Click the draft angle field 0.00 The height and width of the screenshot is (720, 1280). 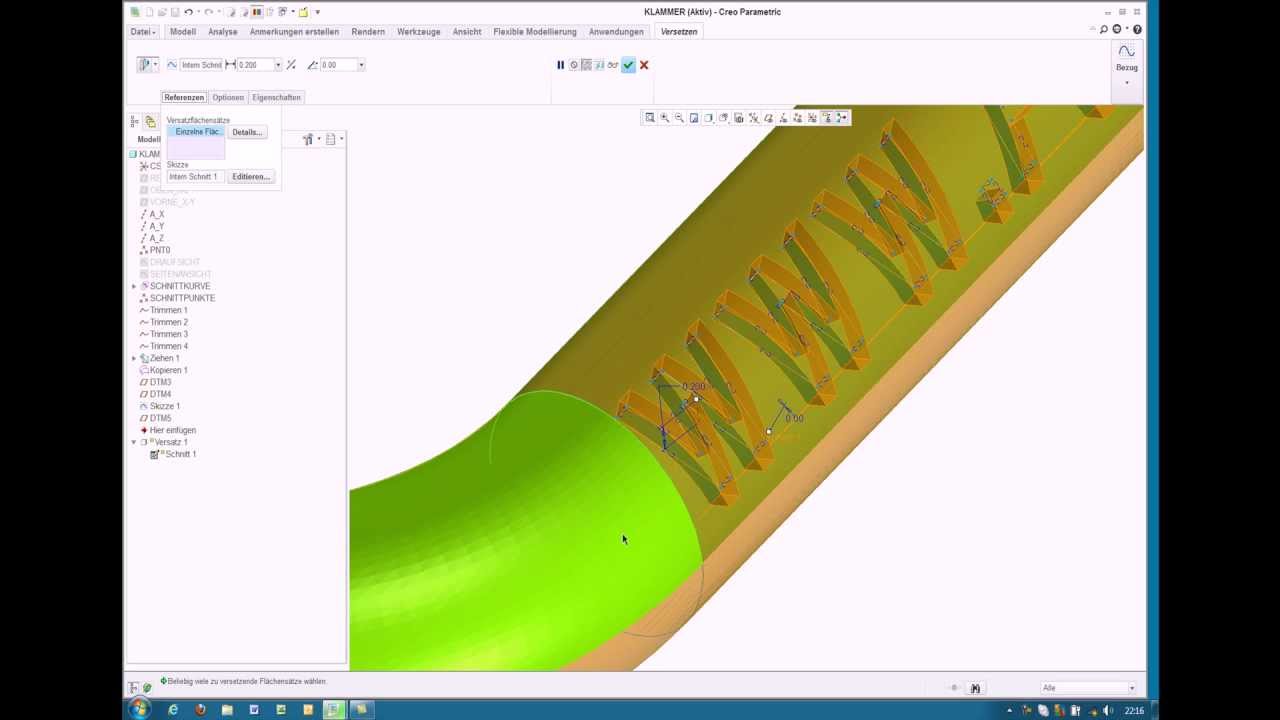pyautogui.click(x=338, y=65)
